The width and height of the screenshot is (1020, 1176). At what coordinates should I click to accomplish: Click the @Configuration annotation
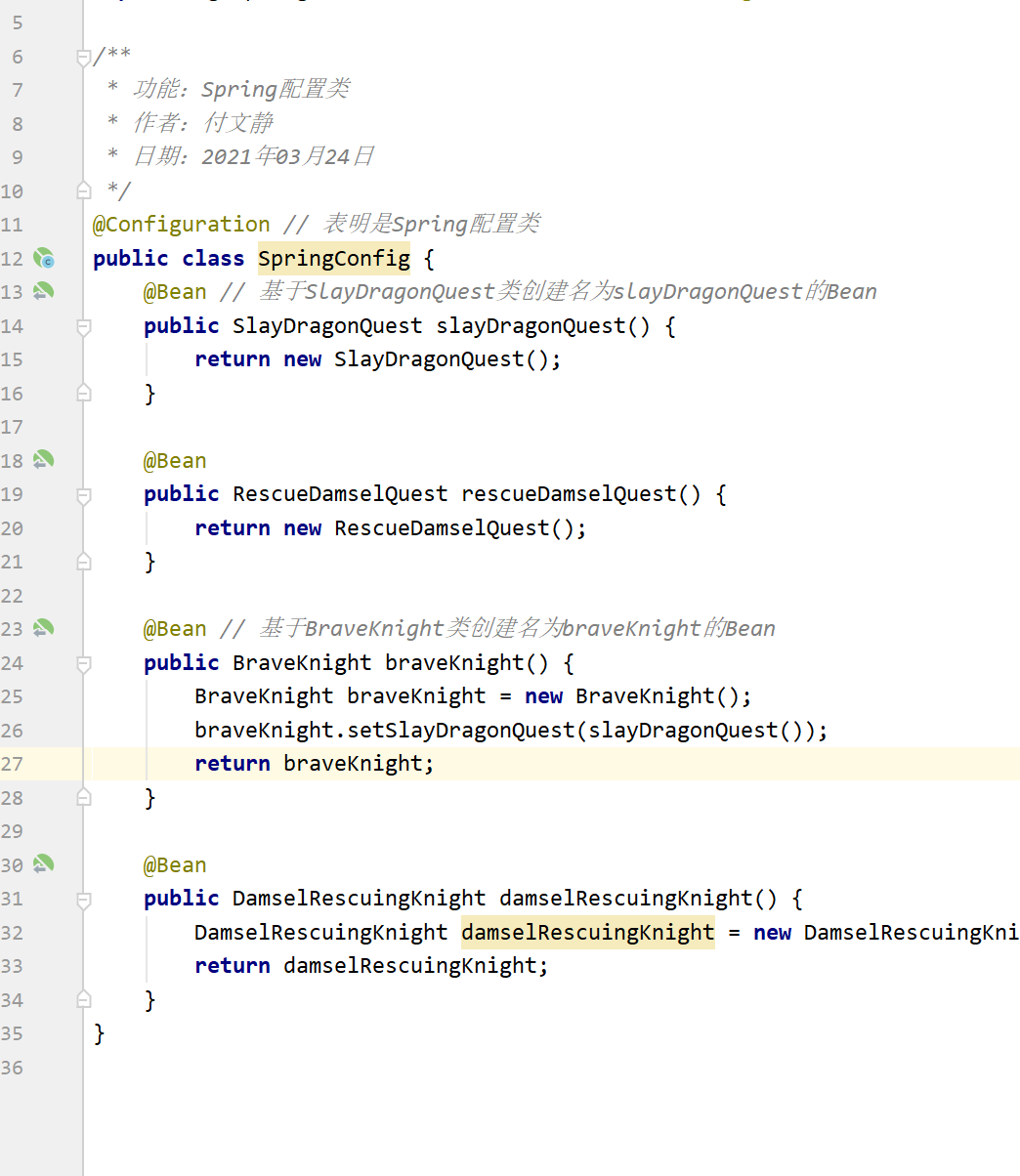click(x=182, y=225)
